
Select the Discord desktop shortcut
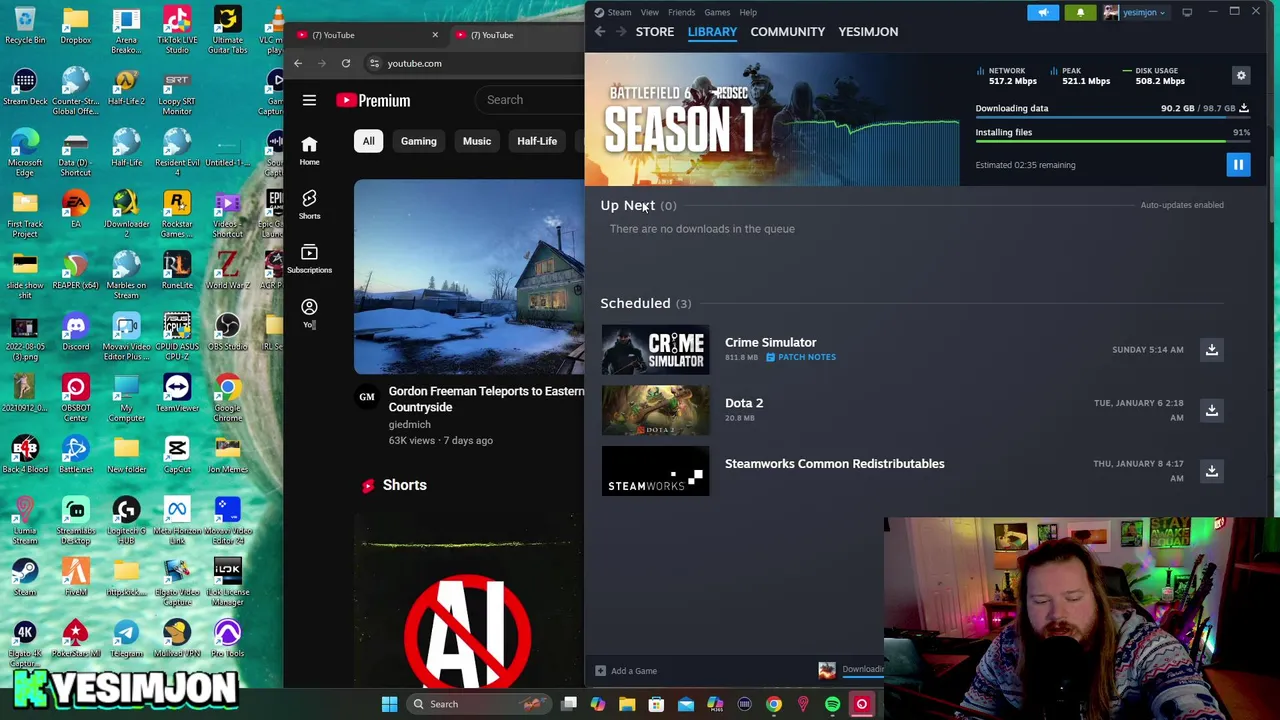[75, 333]
